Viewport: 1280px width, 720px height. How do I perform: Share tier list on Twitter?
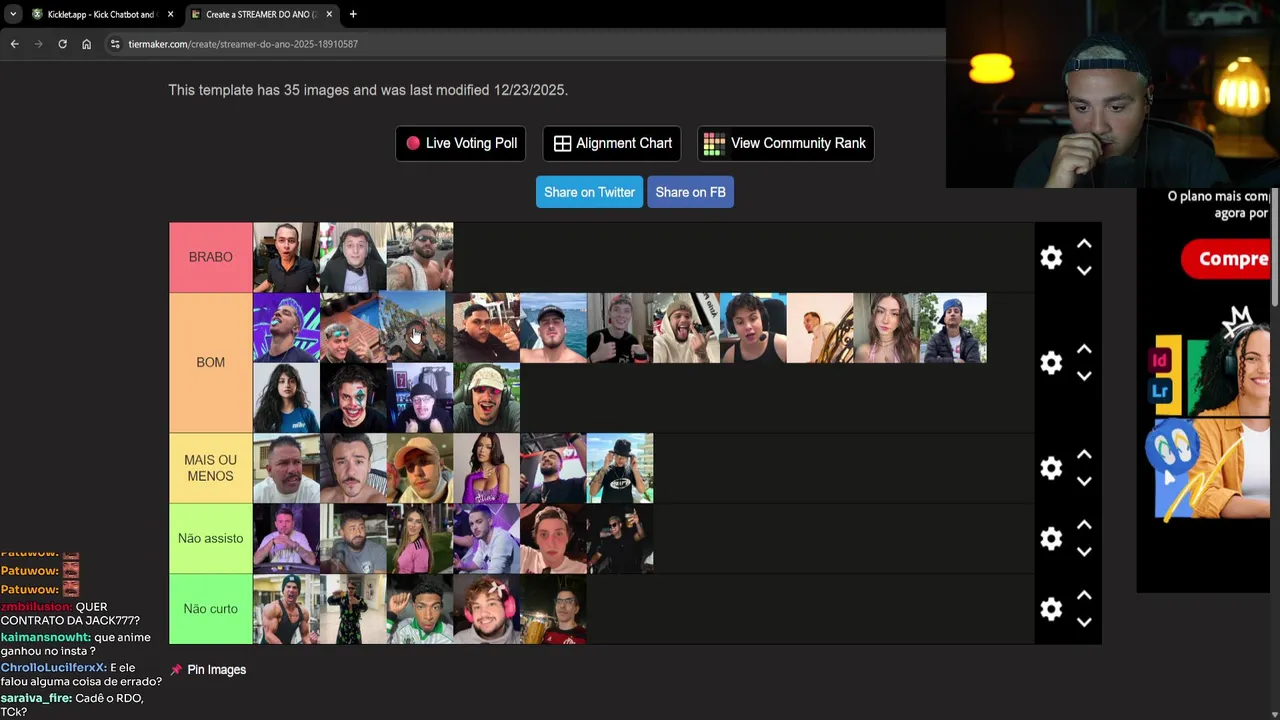(x=589, y=192)
